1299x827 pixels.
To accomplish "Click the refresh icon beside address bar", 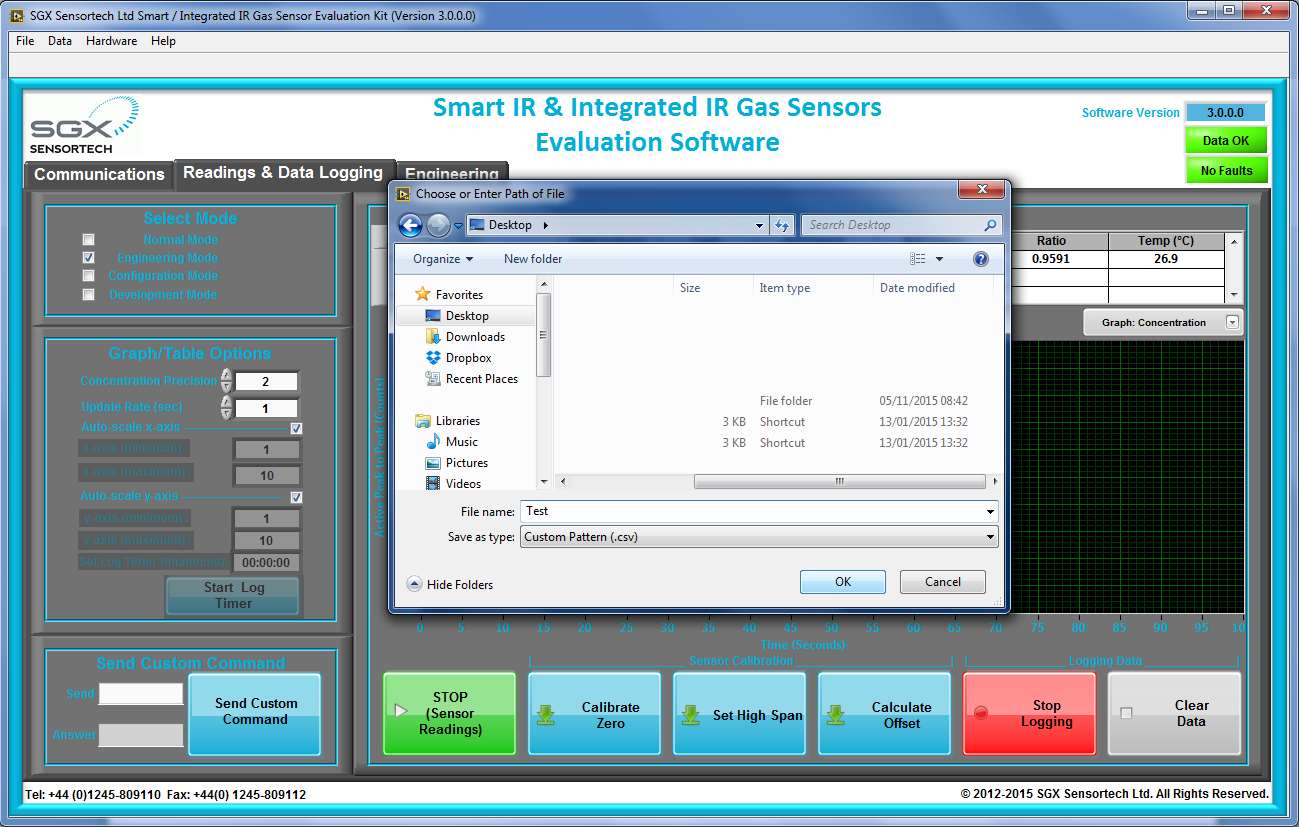I will click(x=782, y=226).
